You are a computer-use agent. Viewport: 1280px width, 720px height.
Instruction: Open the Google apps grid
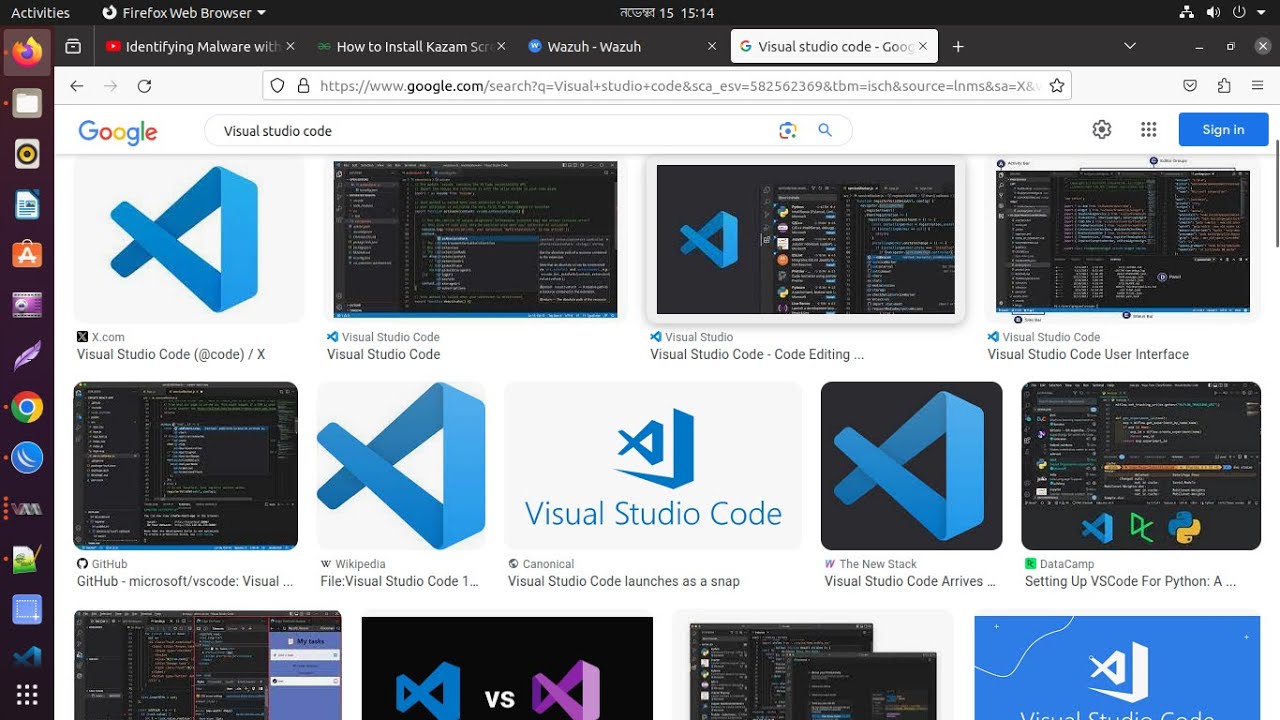[1148, 129]
